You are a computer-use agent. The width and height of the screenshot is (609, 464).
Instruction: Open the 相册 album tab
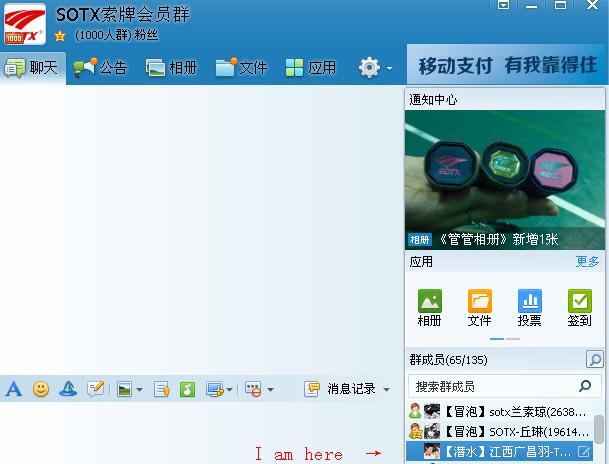pos(172,68)
